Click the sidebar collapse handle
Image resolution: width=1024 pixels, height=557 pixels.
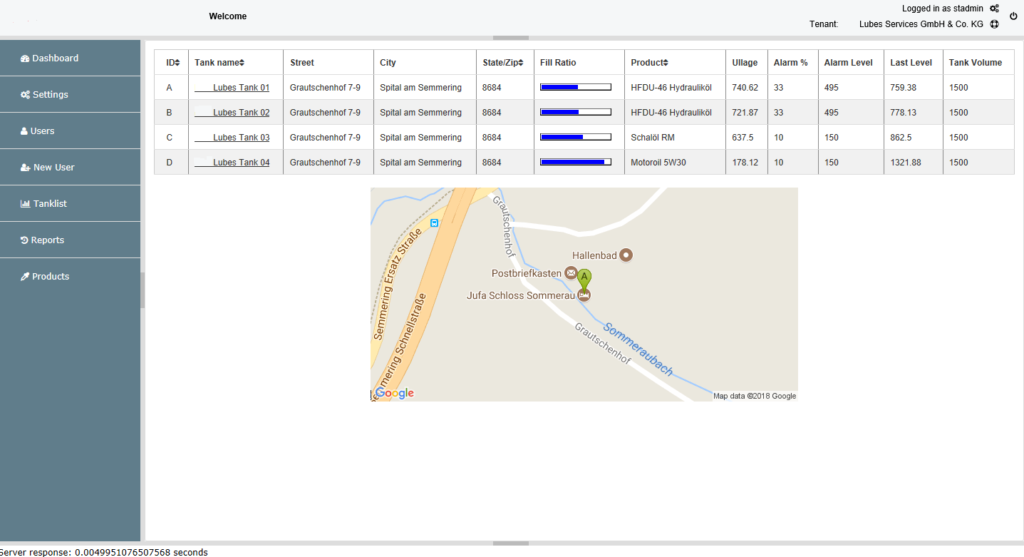142,290
